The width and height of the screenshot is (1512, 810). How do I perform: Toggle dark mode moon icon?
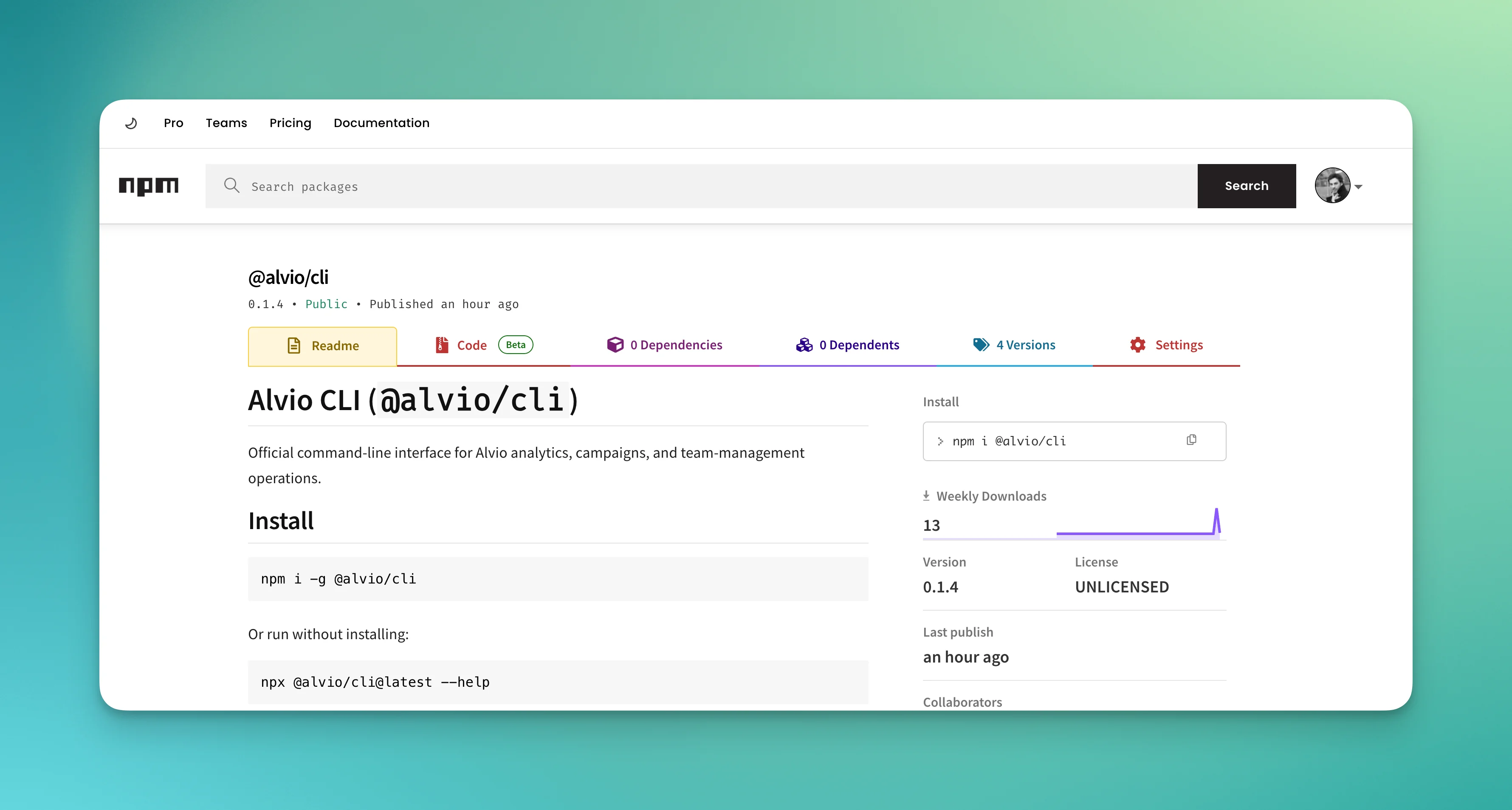coord(131,123)
